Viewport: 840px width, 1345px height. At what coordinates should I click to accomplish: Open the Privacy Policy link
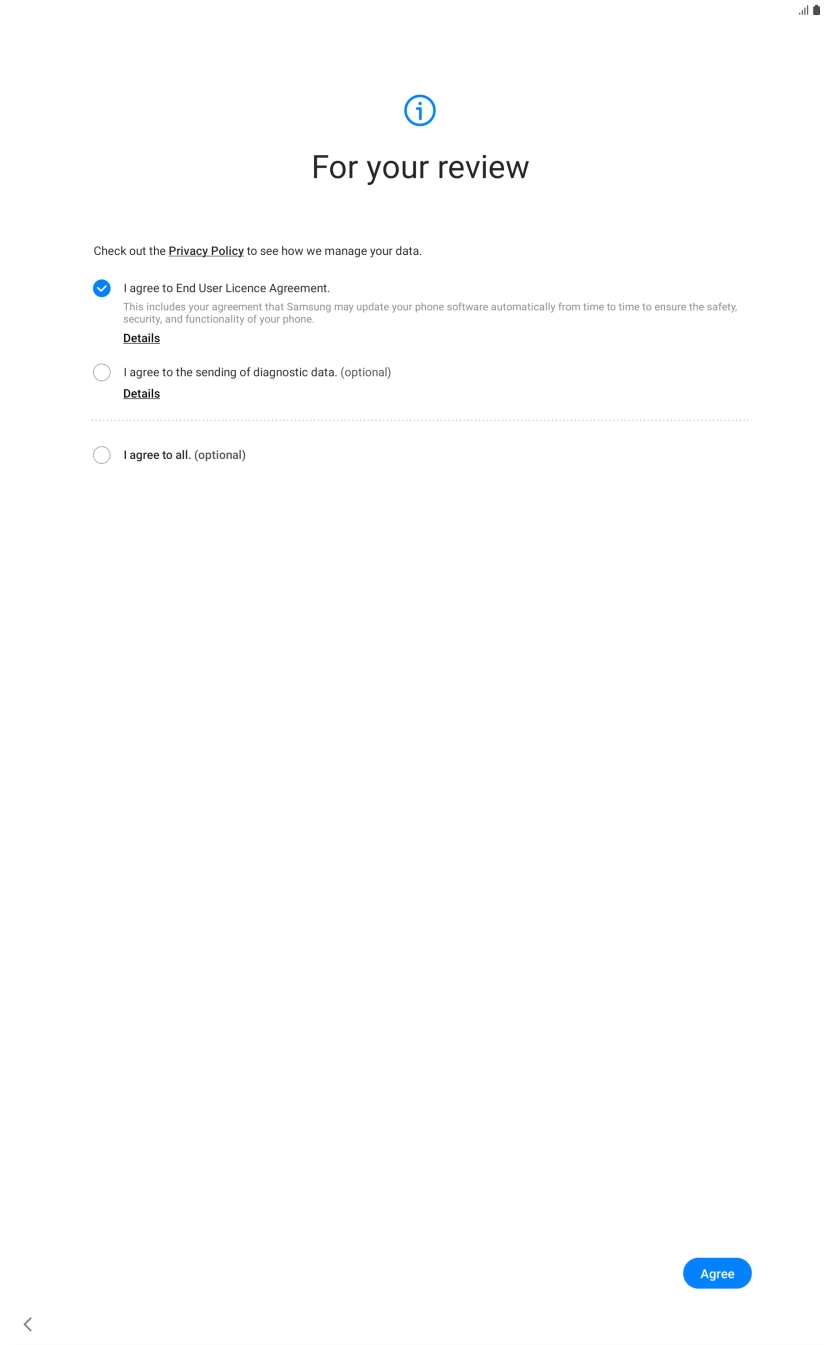pos(206,251)
